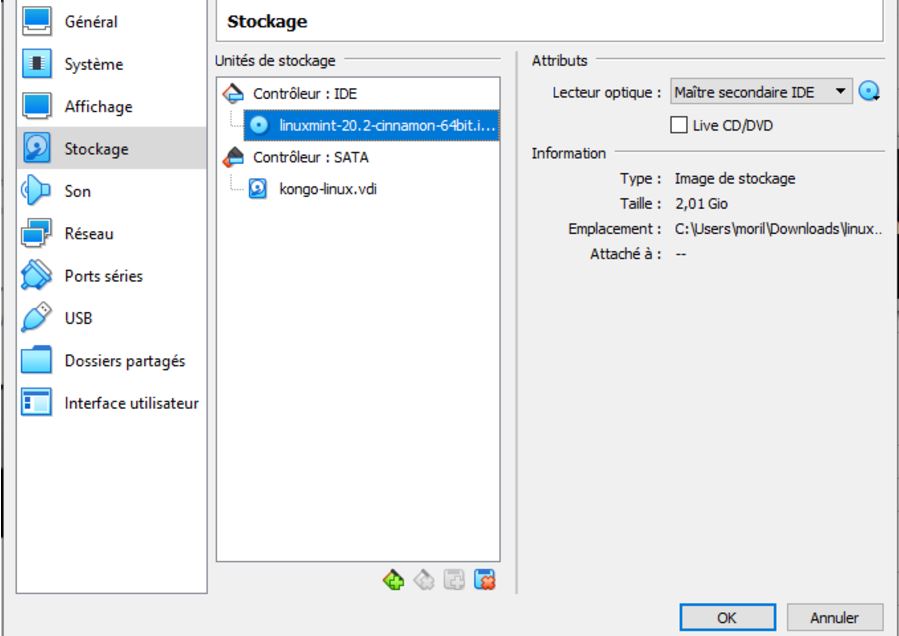Viewport: 899px width, 636px height.
Task: Enable the Live CD/DVD checkbox
Action: tap(679, 126)
